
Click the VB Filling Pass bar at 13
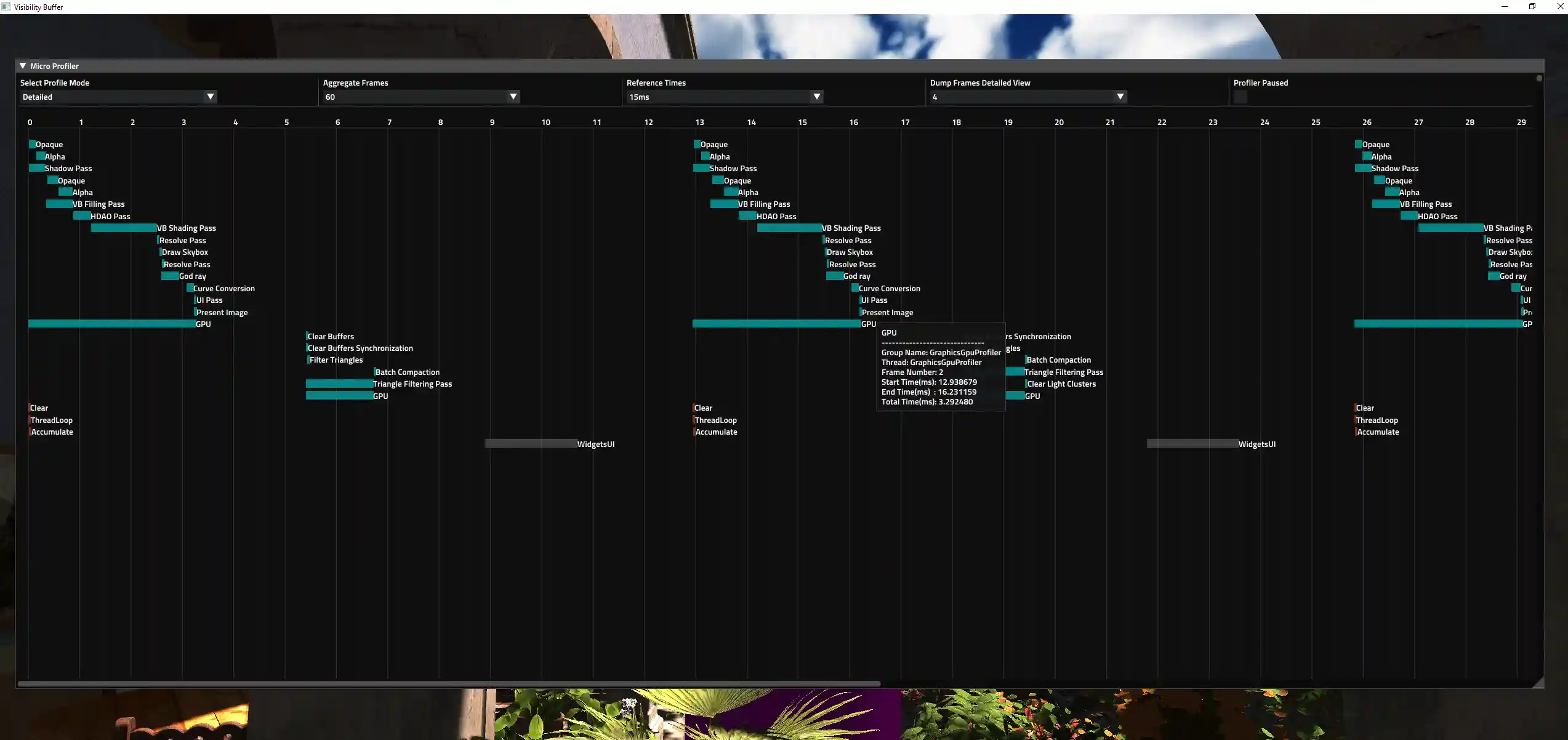pos(724,204)
